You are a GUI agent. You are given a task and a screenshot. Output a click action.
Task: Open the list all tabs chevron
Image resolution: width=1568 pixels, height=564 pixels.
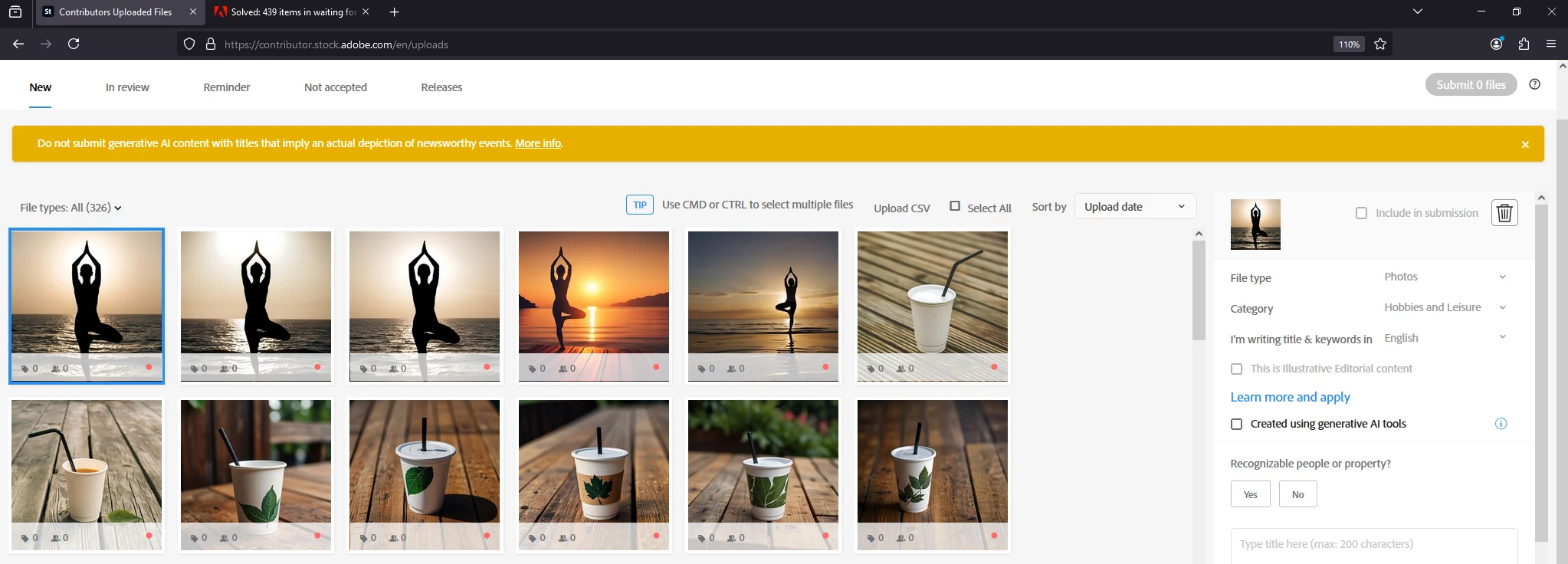pos(1418,11)
